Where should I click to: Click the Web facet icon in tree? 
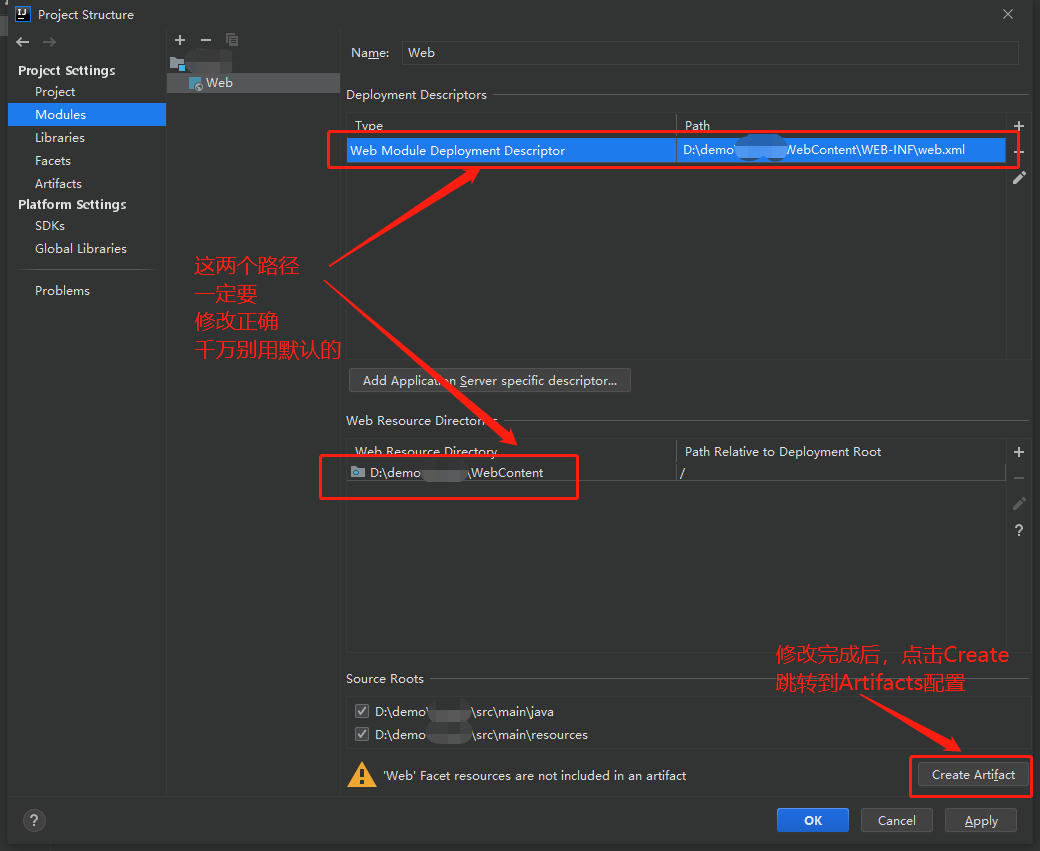[x=196, y=84]
